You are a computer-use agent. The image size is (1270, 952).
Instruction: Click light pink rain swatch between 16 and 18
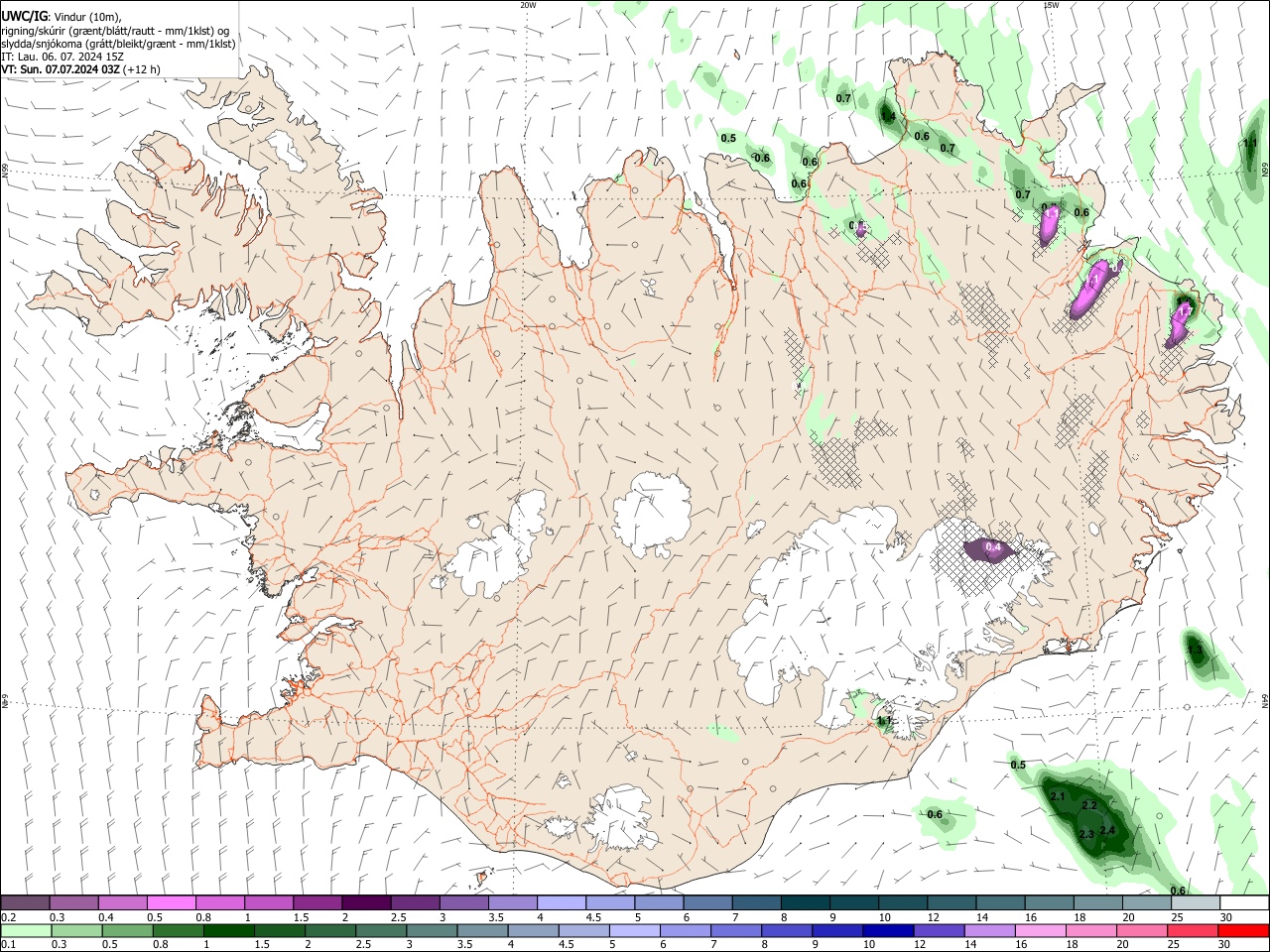pyautogui.click(x=1040, y=931)
